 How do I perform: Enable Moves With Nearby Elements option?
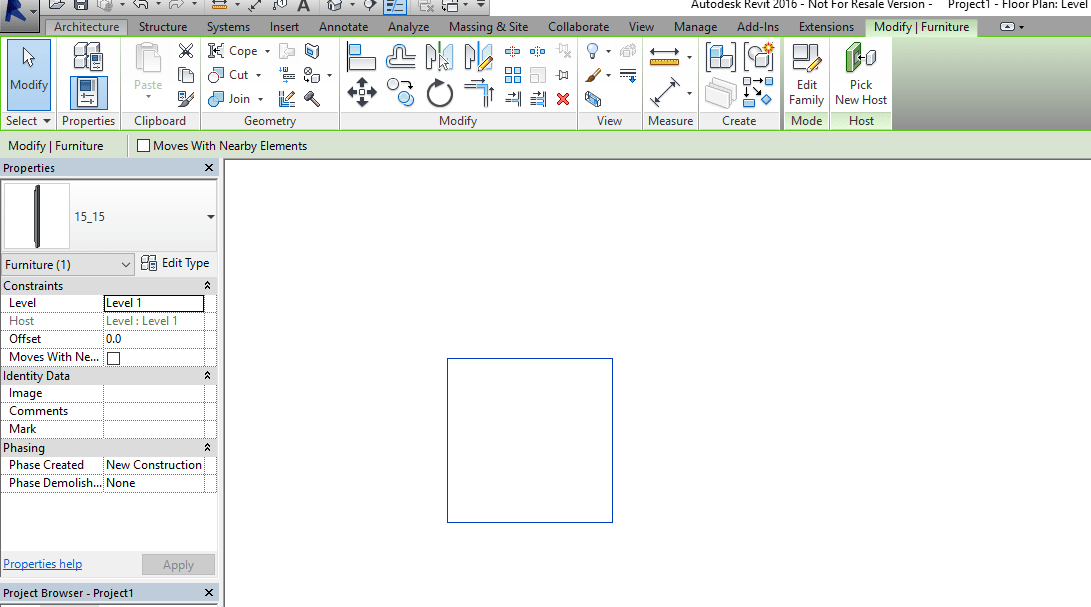click(143, 145)
